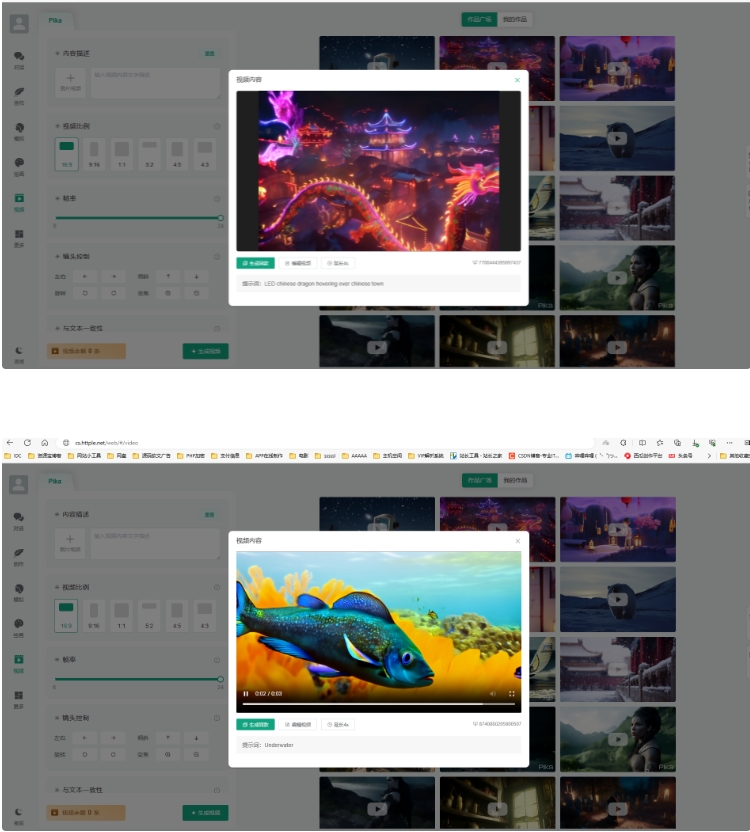Pan camera right arrow in fish-video screenshot

(x=113, y=738)
